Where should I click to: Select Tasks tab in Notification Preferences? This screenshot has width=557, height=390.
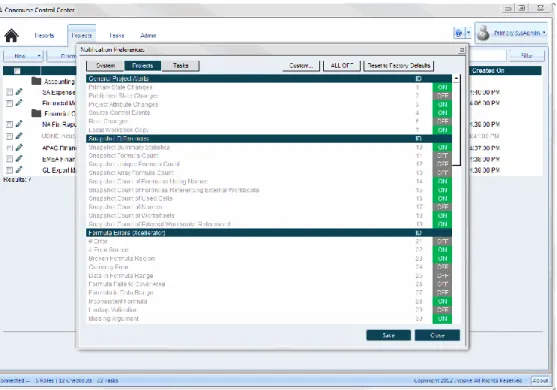pyautogui.click(x=180, y=66)
